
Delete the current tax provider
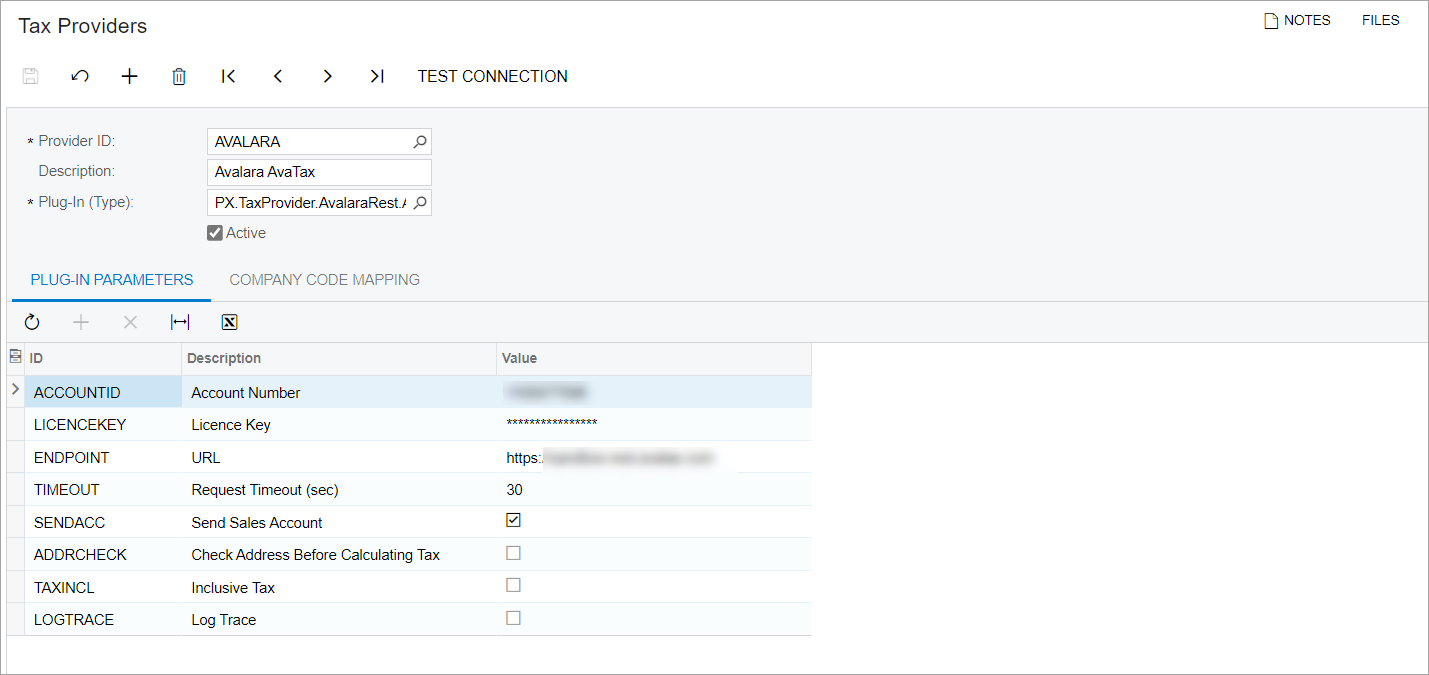point(179,76)
